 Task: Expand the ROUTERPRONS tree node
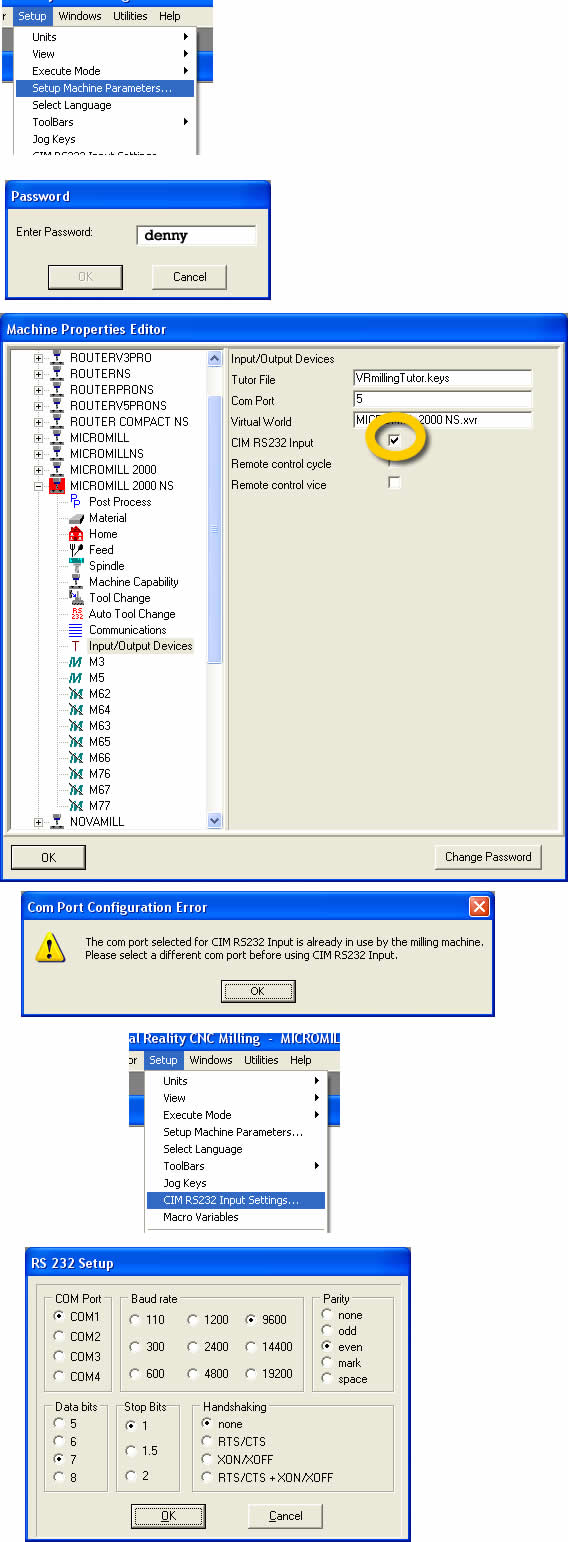point(39,390)
